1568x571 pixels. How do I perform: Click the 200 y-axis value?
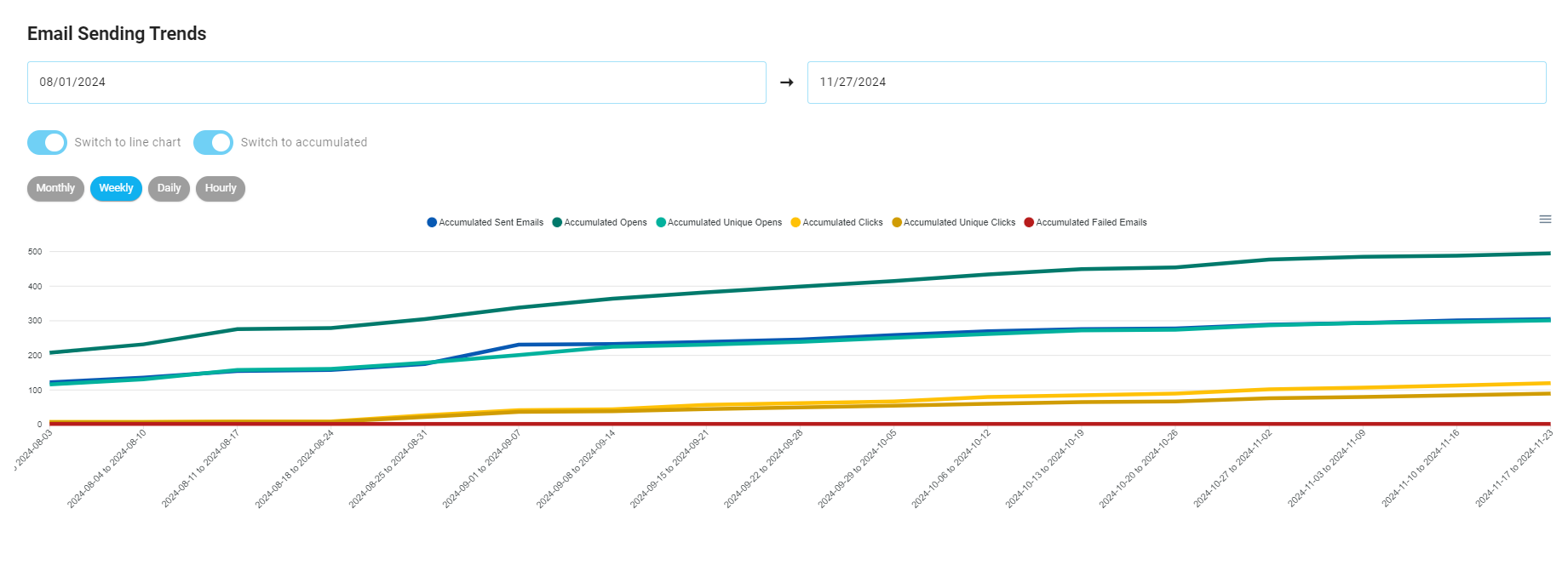tap(35, 356)
